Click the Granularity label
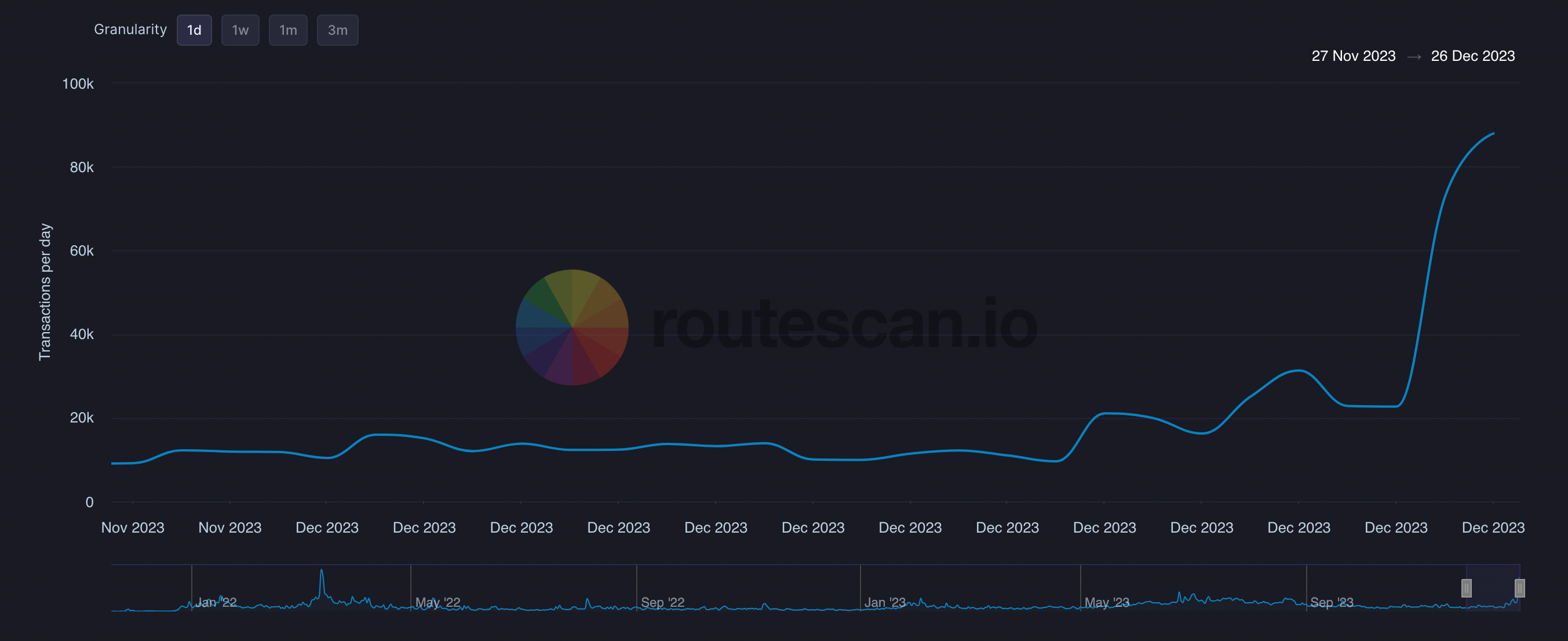The width and height of the screenshot is (1568, 641). [x=130, y=29]
